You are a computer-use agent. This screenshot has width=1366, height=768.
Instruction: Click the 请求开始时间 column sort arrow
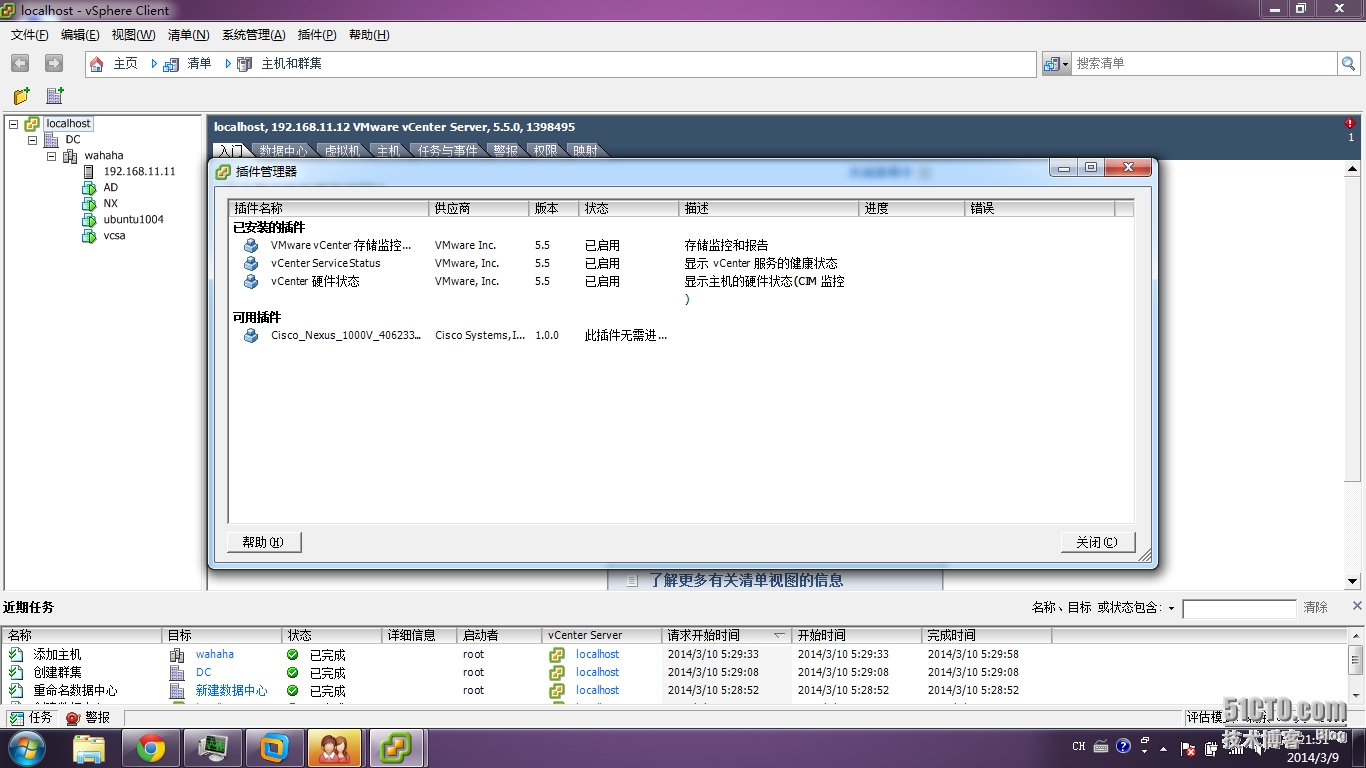point(779,635)
